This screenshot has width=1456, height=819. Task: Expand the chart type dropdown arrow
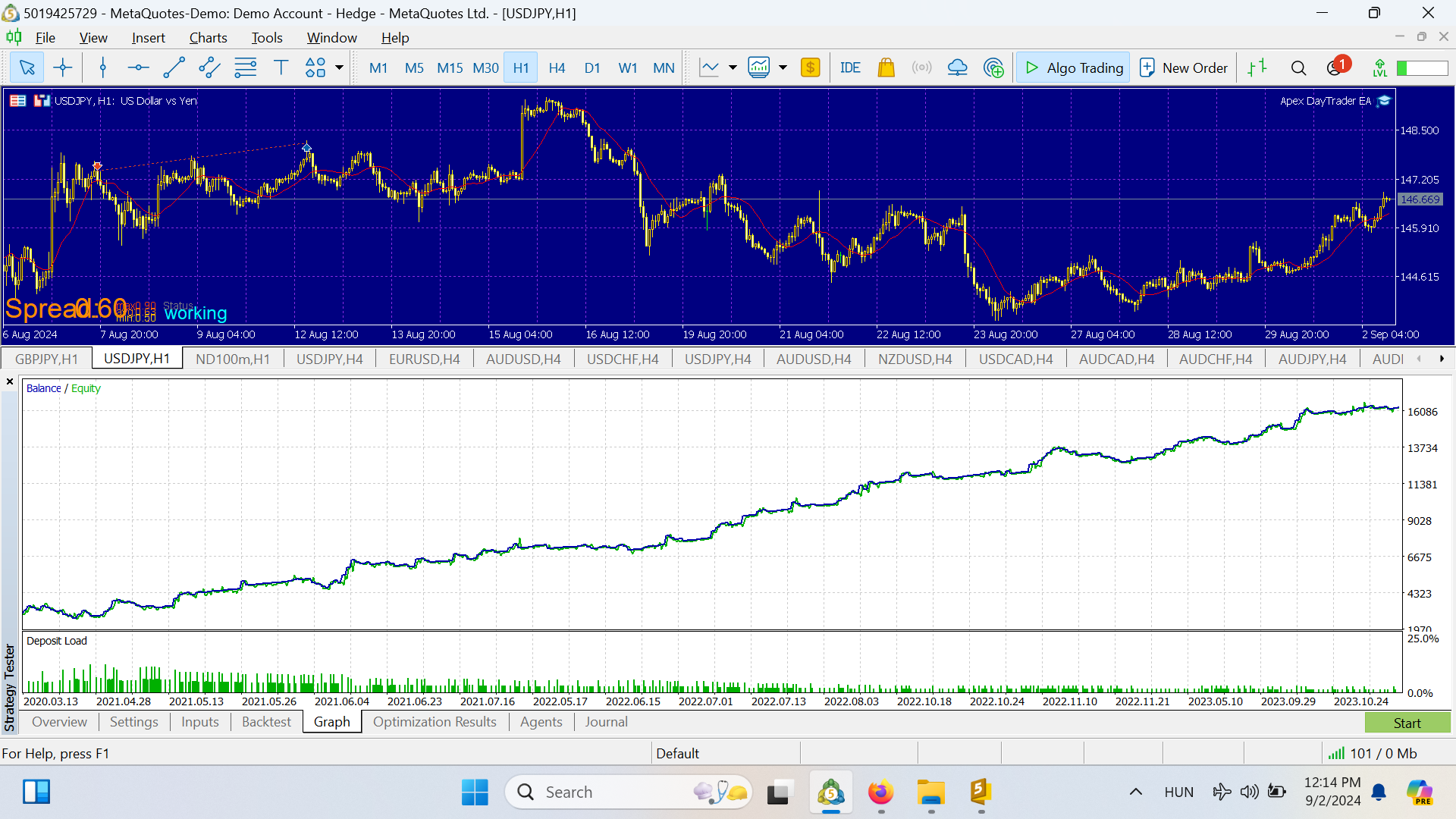tap(733, 68)
